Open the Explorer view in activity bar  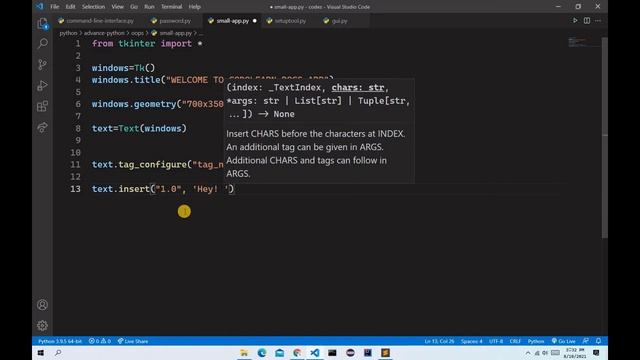point(42,24)
